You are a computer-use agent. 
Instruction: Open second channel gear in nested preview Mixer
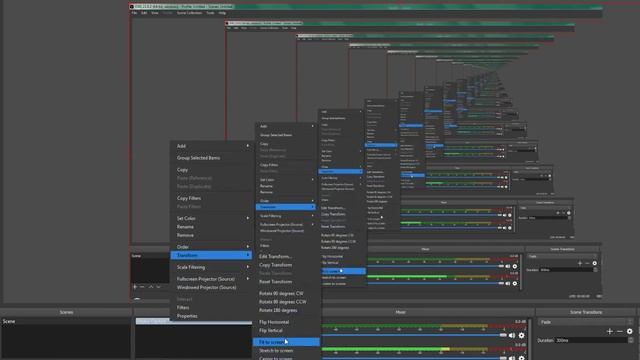[515, 283]
